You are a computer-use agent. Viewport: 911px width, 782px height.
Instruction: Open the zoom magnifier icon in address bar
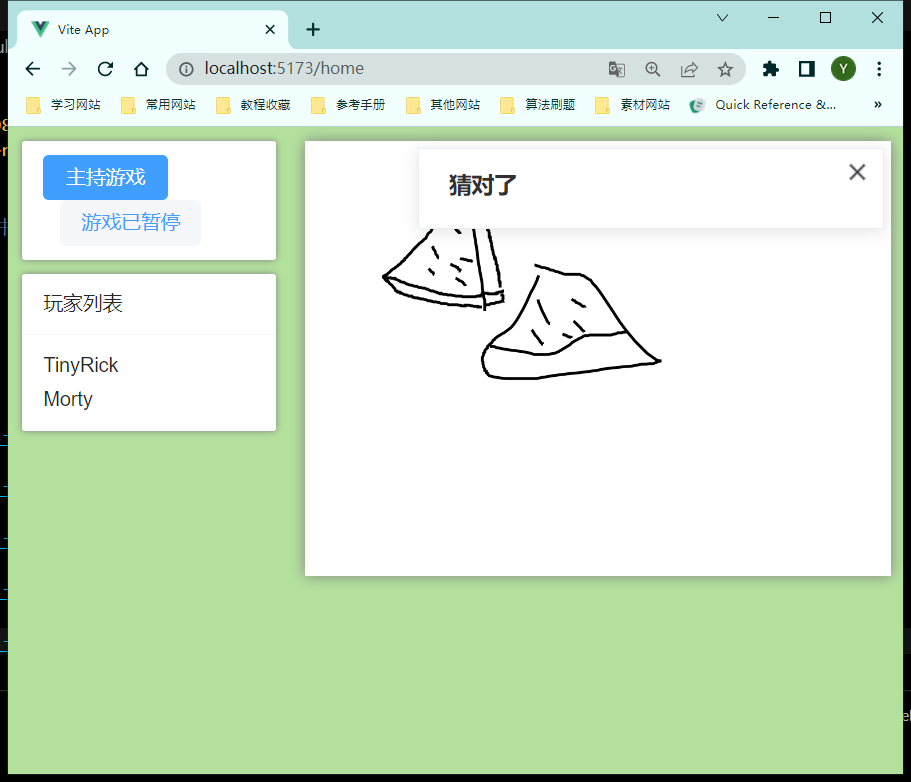tap(653, 69)
